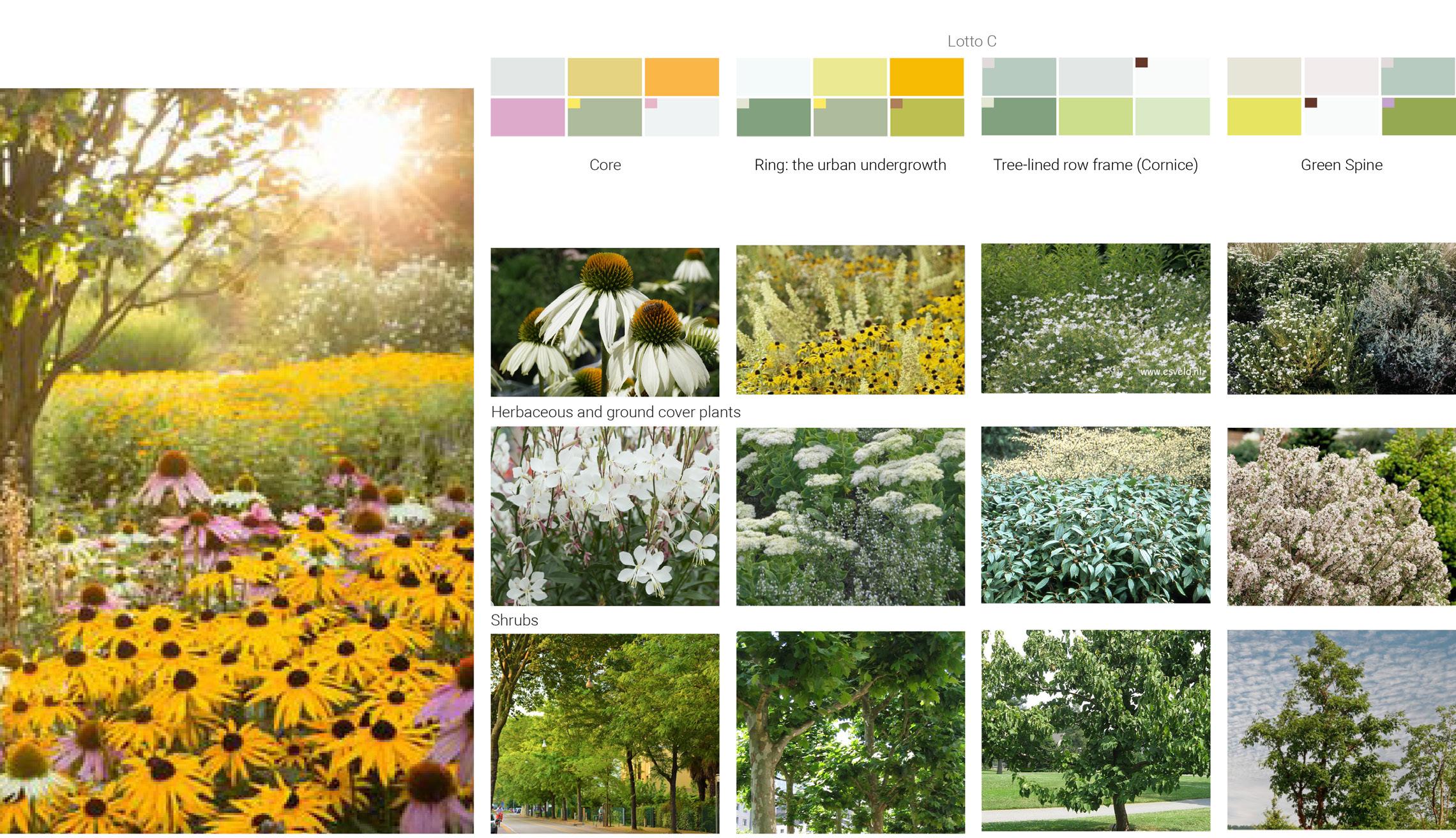Open the black-eyed Susan field thumbnail
Image resolution: width=1456 pixels, height=838 pixels.
(x=850, y=319)
